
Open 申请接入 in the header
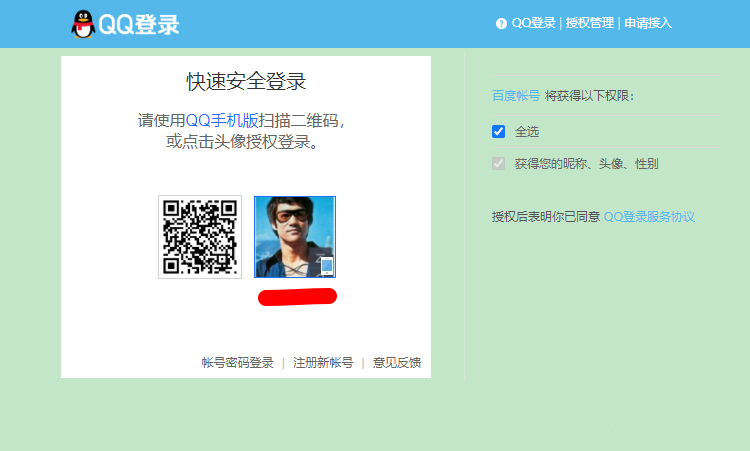(x=648, y=23)
